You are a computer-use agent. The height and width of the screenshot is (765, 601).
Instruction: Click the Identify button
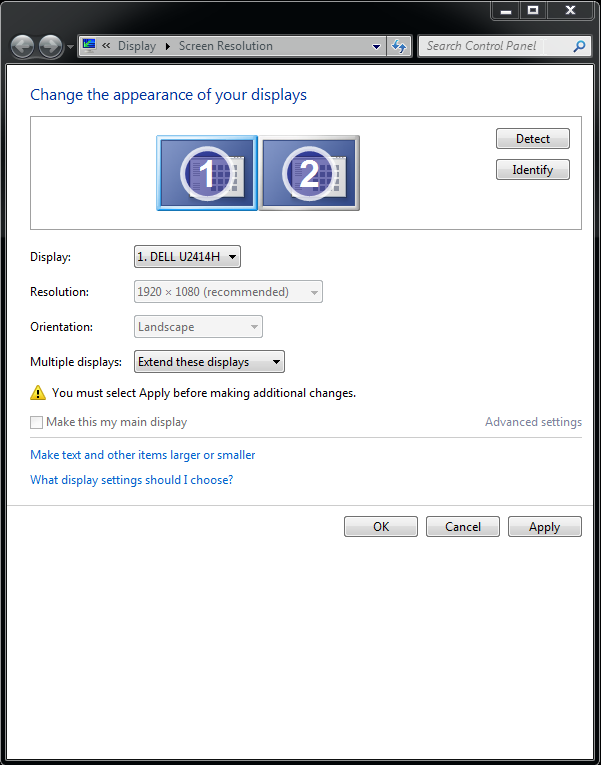point(533,170)
